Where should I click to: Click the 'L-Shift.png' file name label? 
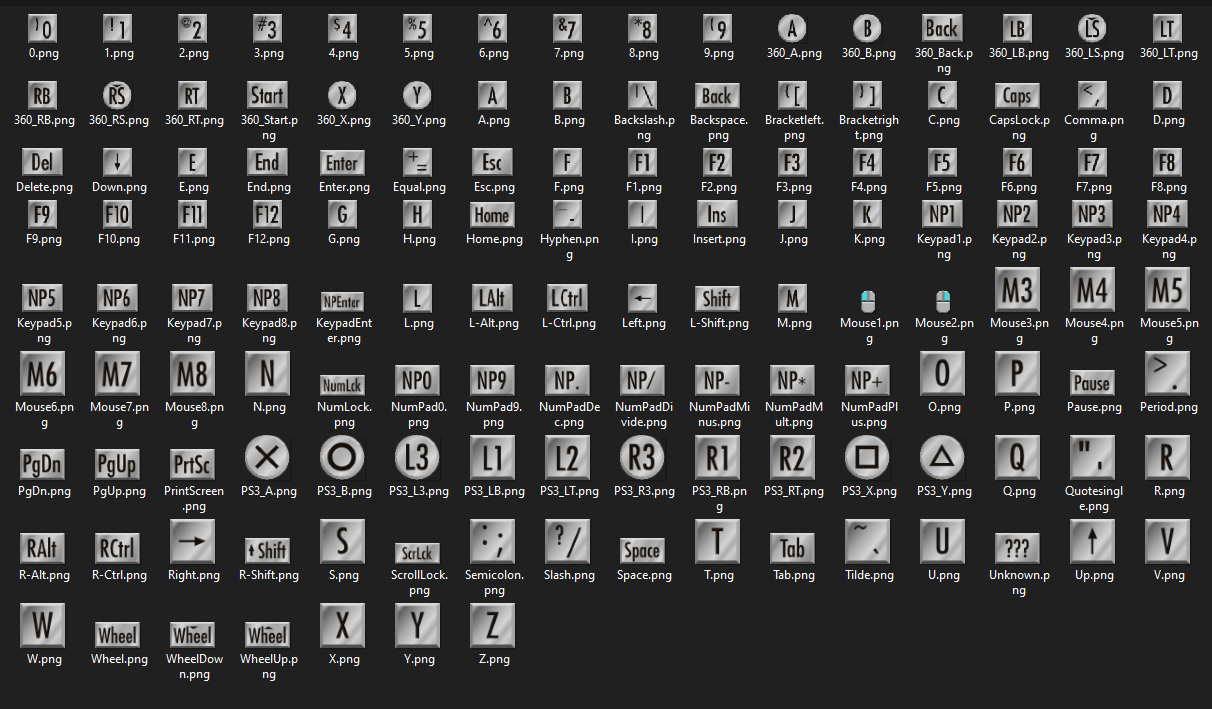coord(719,323)
